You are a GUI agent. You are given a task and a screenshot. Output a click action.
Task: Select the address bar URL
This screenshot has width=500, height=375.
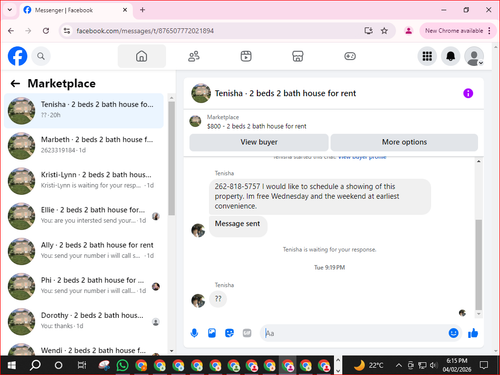[145, 31]
